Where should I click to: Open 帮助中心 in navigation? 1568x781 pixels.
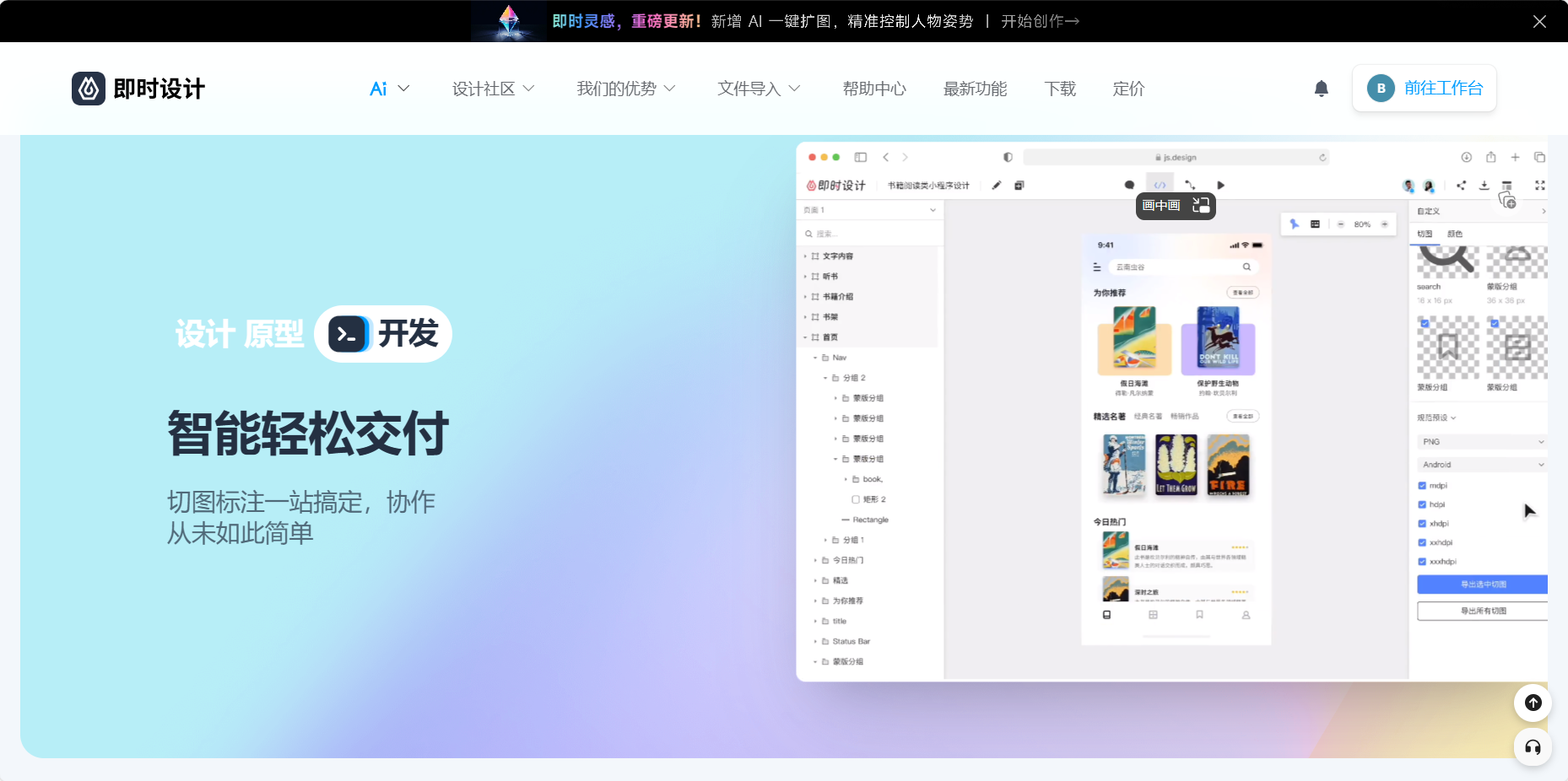(874, 89)
